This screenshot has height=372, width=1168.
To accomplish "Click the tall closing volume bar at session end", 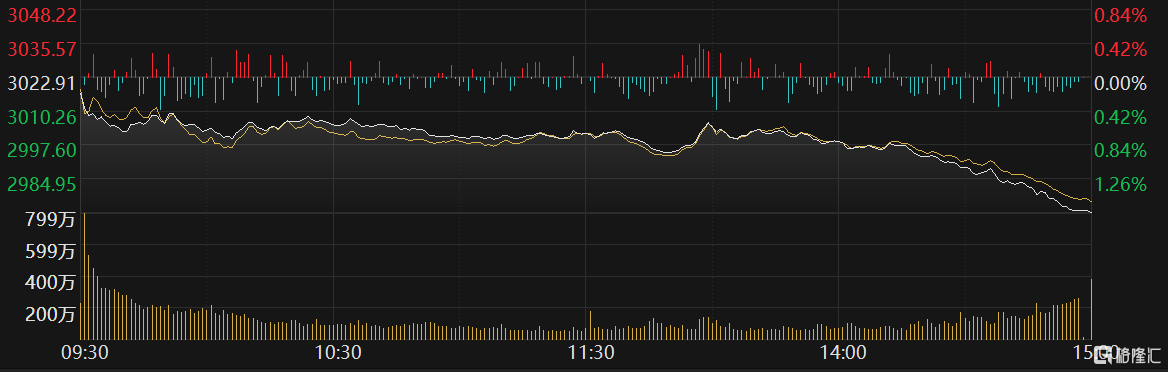I will pyautogui.click(x=1091, y=309).
